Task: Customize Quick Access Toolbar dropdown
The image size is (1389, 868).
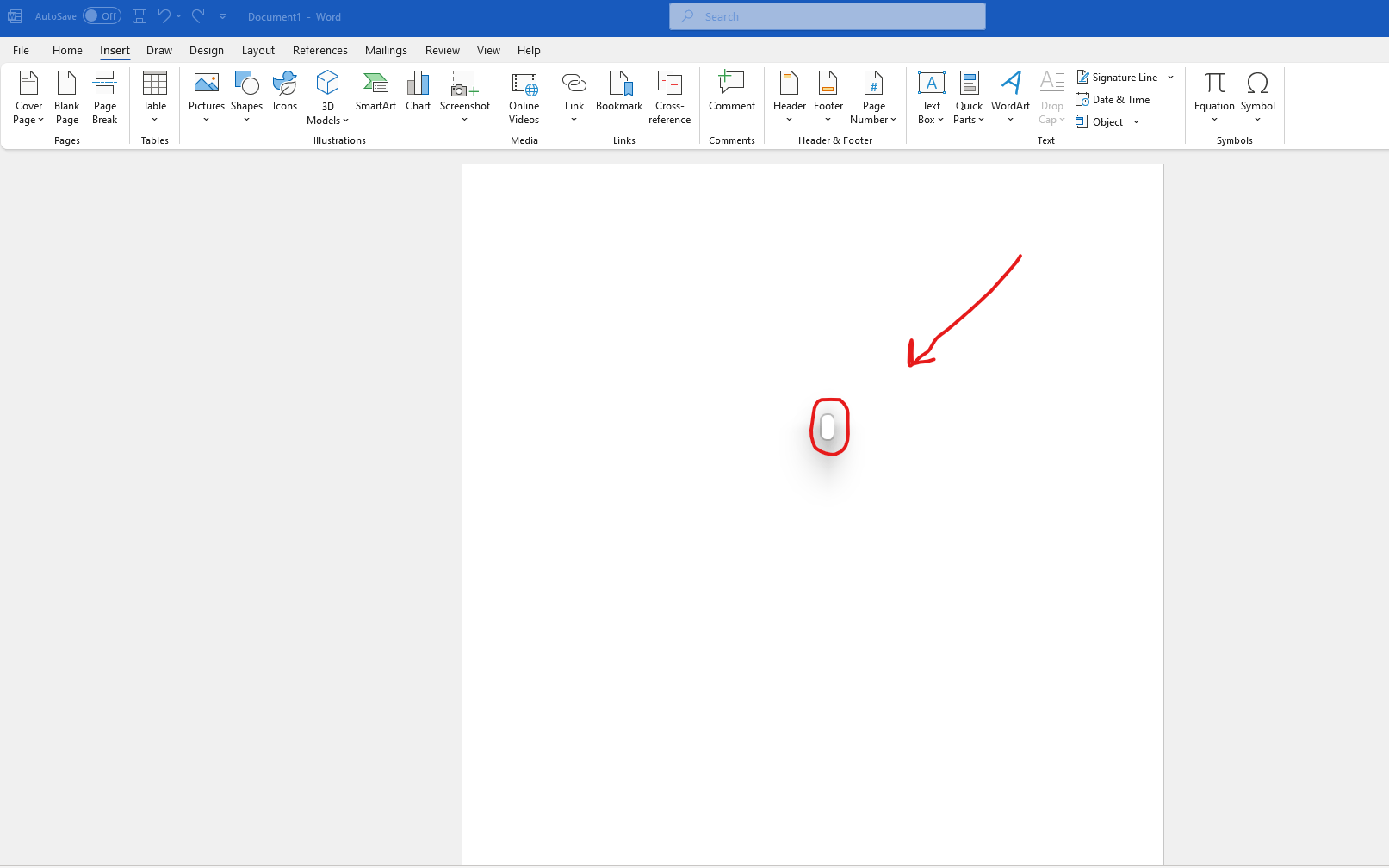Action: pos(222,16)
